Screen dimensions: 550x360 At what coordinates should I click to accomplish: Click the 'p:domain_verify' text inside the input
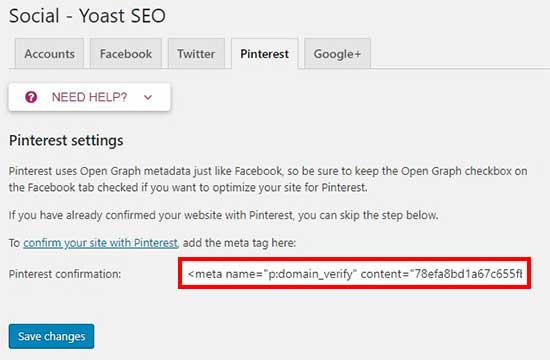click(x=310, y=274)
